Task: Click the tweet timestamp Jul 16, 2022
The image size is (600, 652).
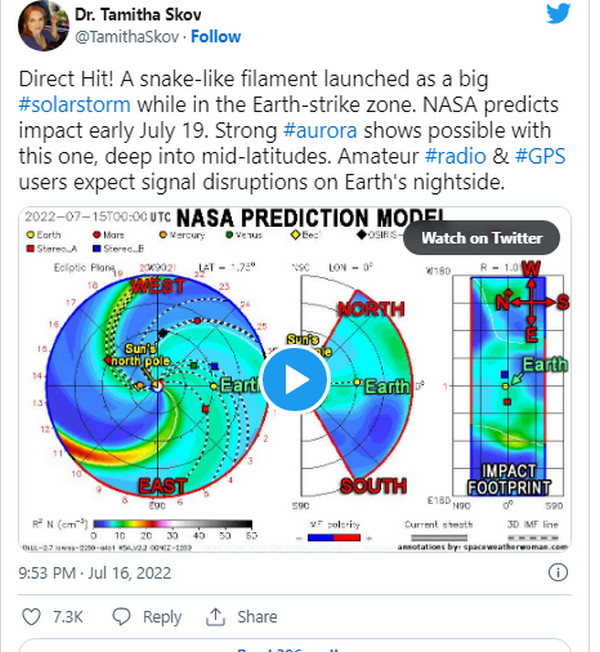Action: pyautogui.click(x=129, y=573)
